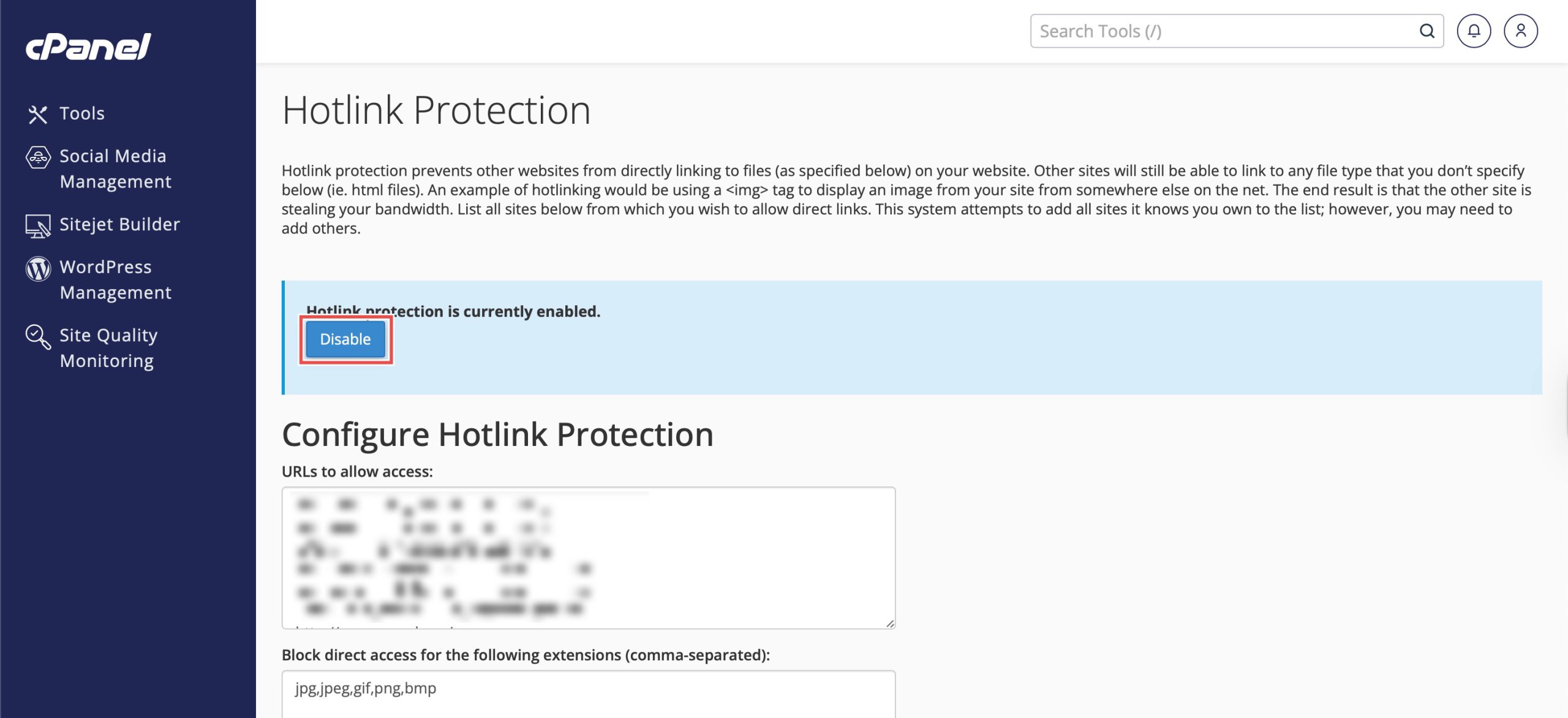
Task: Click the search magnifier icon in Search Tools
Action: coord(1427,31)
